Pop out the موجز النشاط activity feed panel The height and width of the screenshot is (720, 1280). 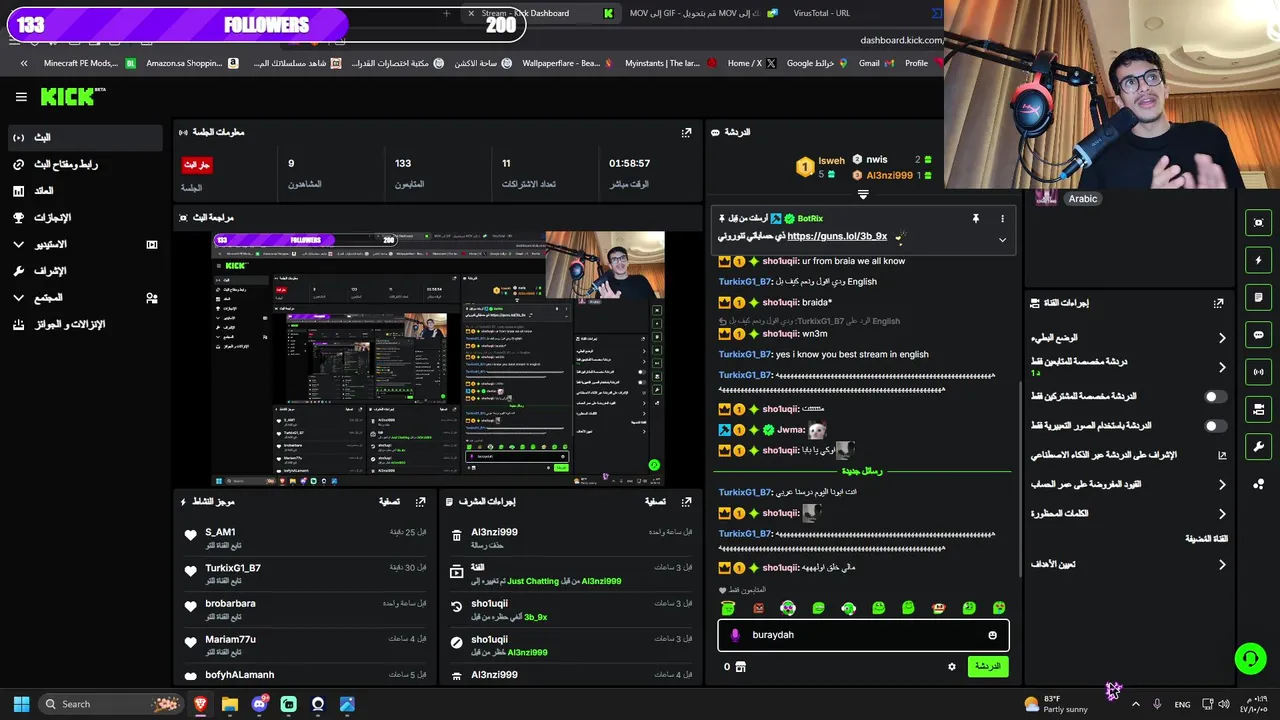[x=421, y=502]
